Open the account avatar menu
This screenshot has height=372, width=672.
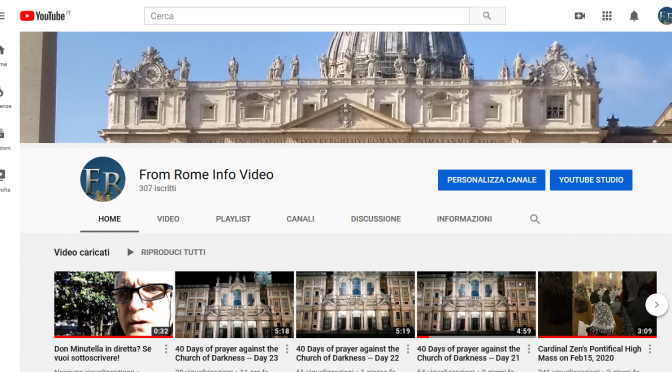[665, 16]
